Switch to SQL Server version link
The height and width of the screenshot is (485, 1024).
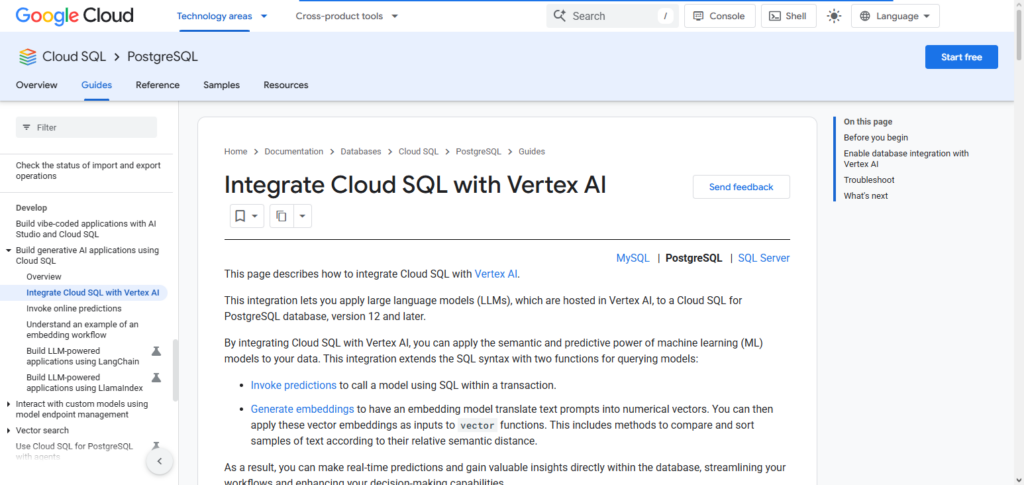pyautogui.click(x=763, y=258)
